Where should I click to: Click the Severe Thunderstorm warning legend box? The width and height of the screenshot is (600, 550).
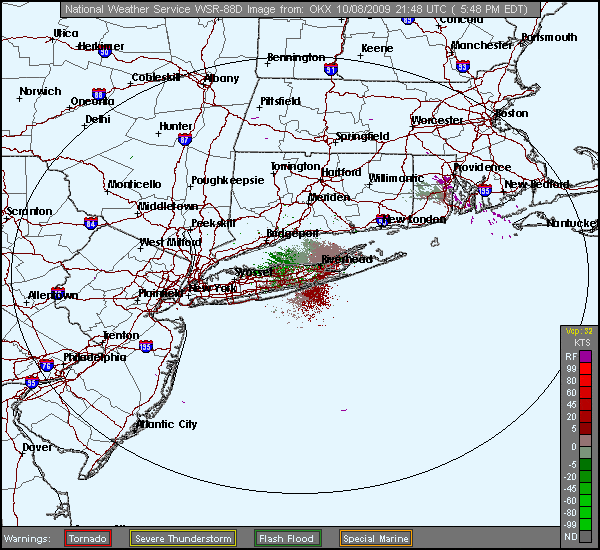[183, 539]
